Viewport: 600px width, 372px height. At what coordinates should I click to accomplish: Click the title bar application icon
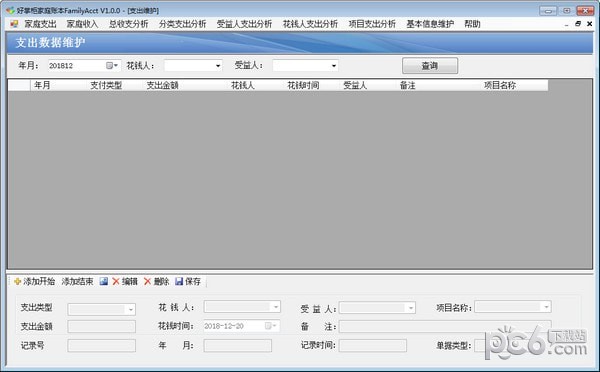pyautogui.click(x=10, y=10)
